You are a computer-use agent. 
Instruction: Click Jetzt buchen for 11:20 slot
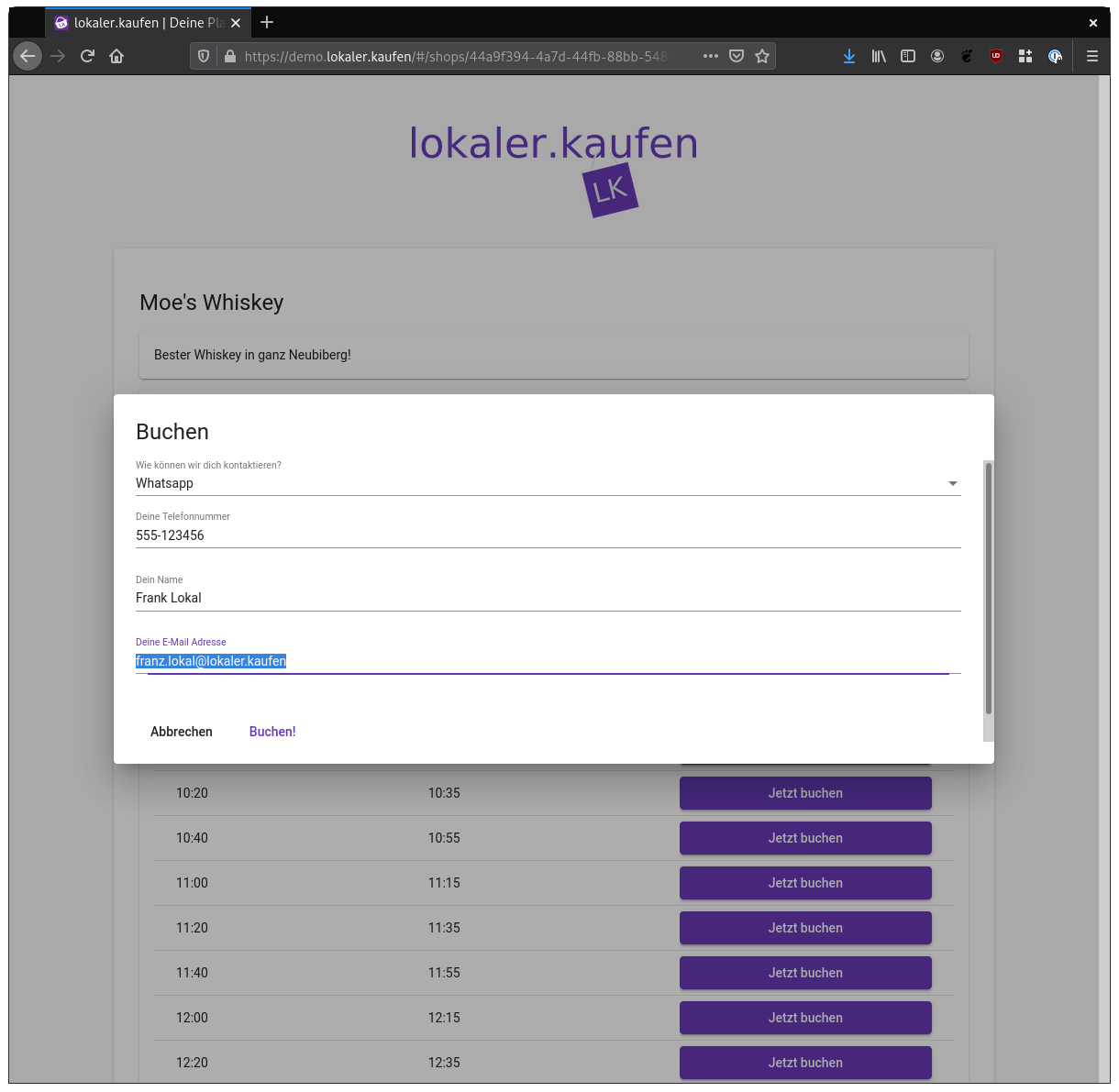(x=805, y=928)
